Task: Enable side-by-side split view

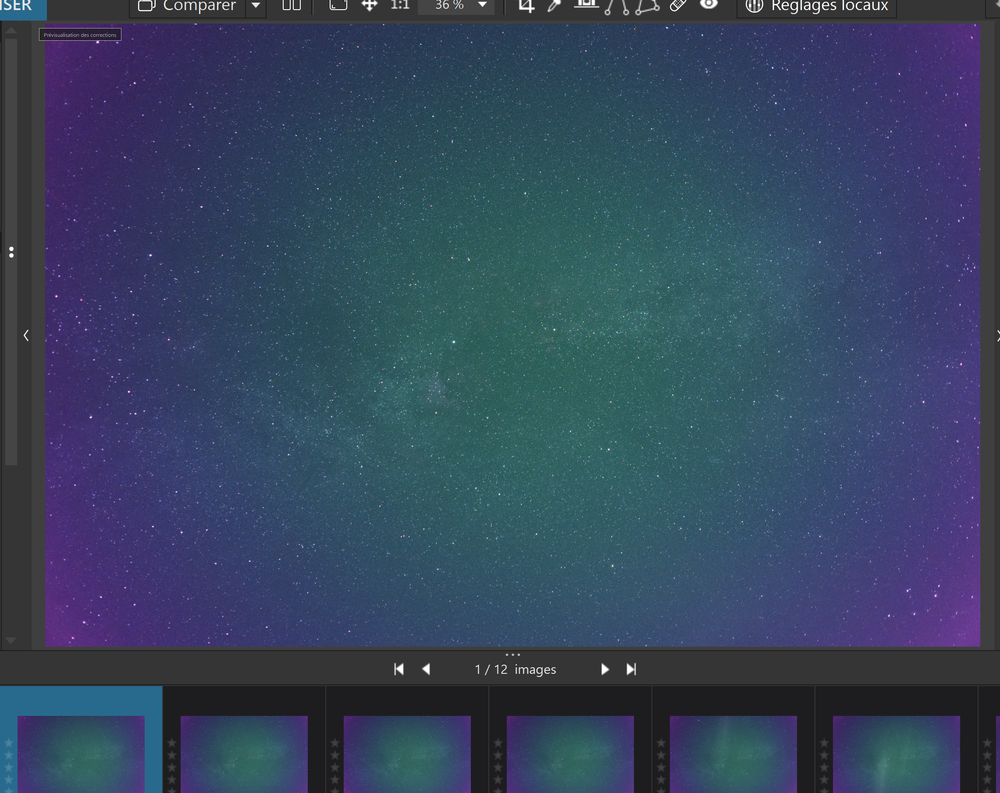Action: [x=291, y=5]
